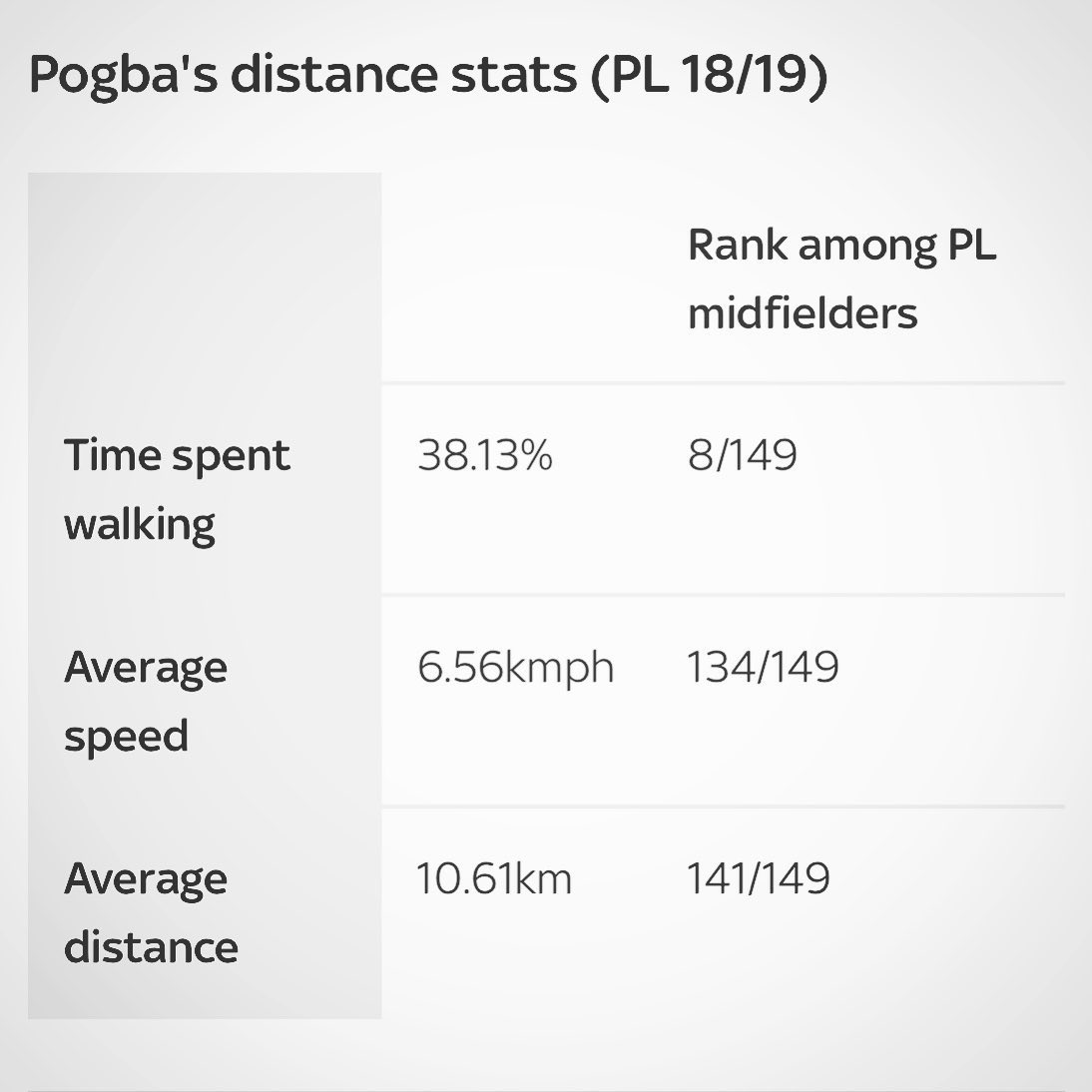Click the word "speed" in the second row label
1092x1092 pixels.
pos(126,738)
